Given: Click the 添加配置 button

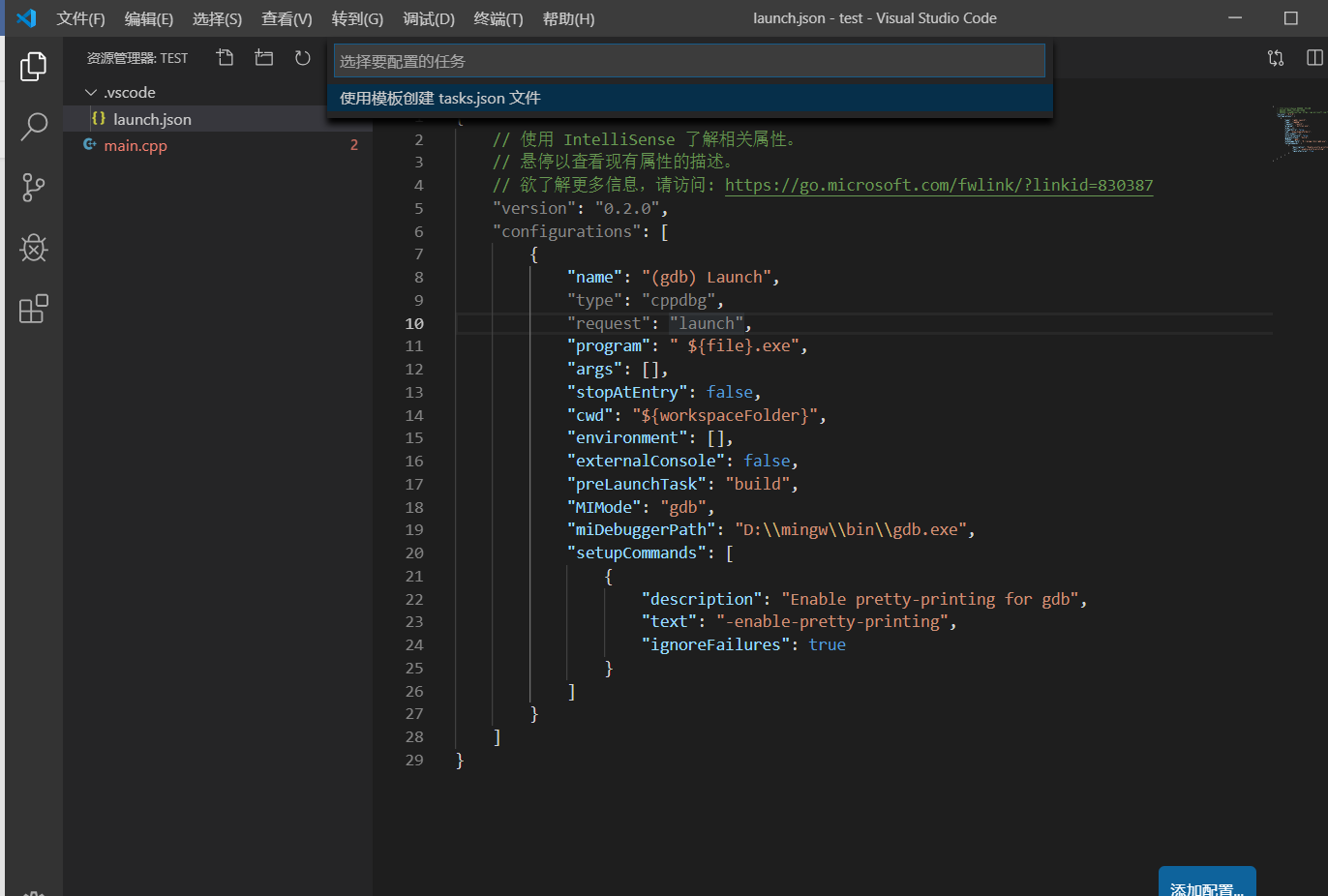Looking at the screenshot, I should (1207, 882).
